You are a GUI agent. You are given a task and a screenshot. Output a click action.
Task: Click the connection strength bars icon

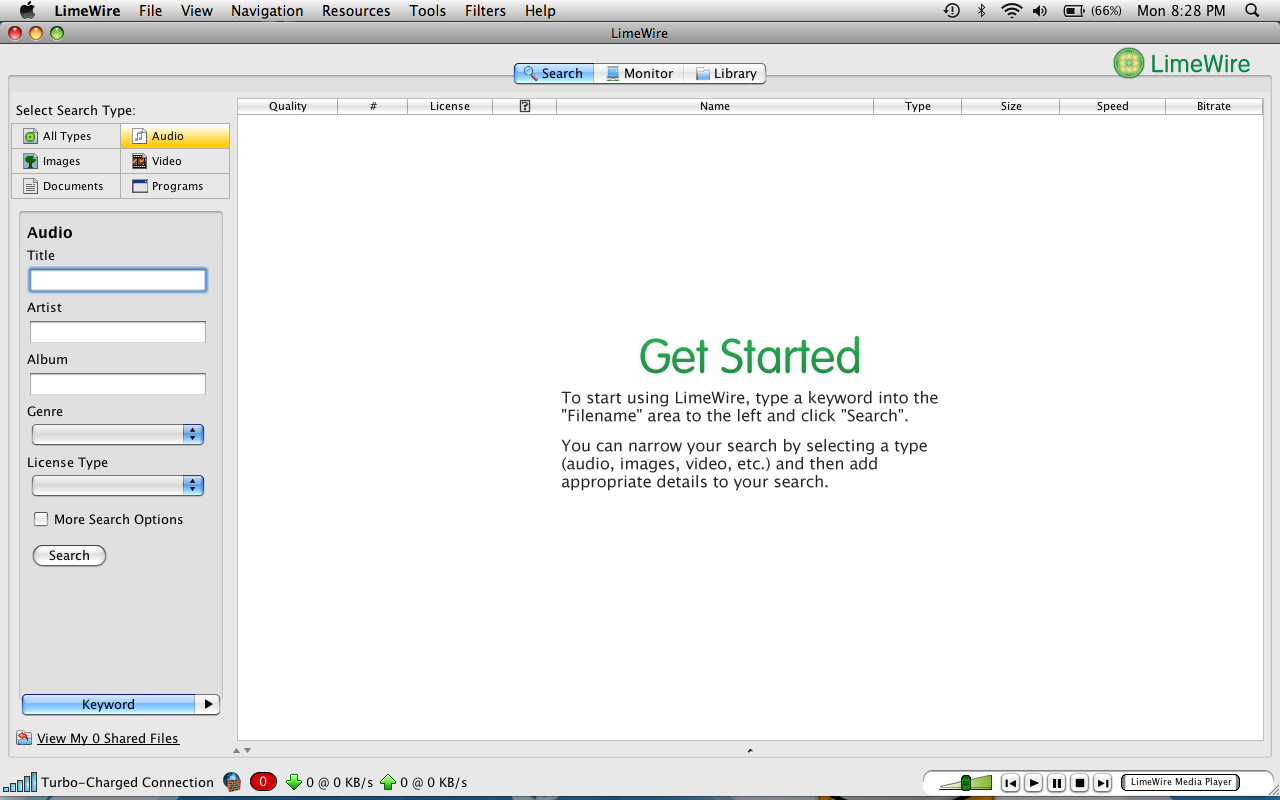20,782
